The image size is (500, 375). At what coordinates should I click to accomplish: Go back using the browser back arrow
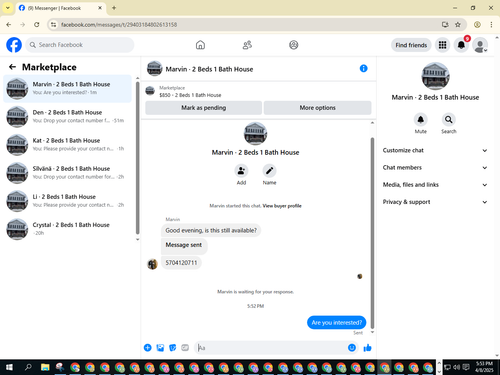pos(9,24)
